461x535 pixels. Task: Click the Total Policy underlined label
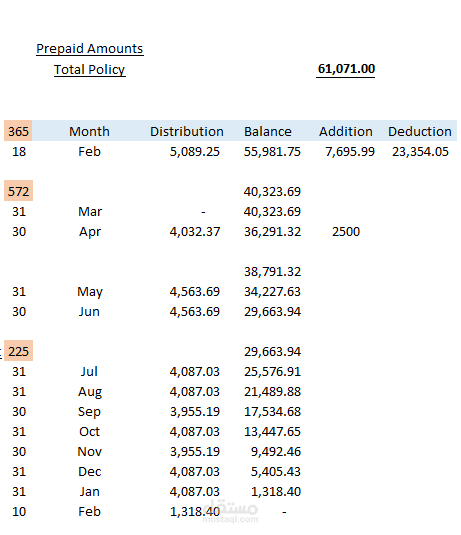point(89,70)
